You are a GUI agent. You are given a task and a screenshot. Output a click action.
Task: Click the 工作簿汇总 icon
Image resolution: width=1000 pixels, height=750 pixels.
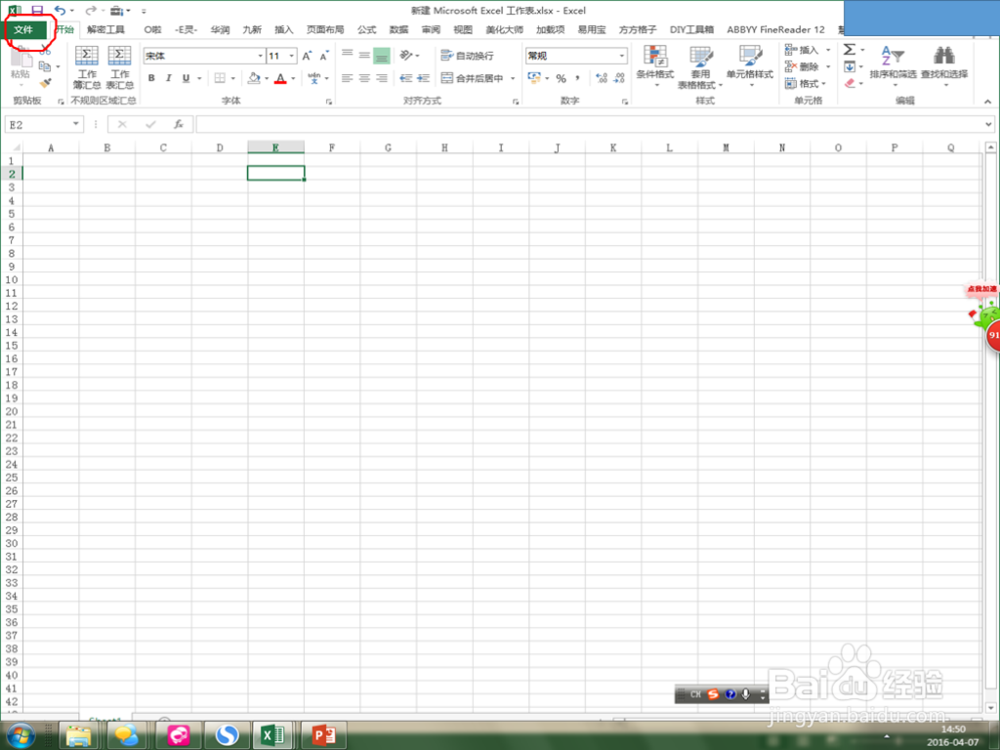pyautogui.click(x=87, y=67)
